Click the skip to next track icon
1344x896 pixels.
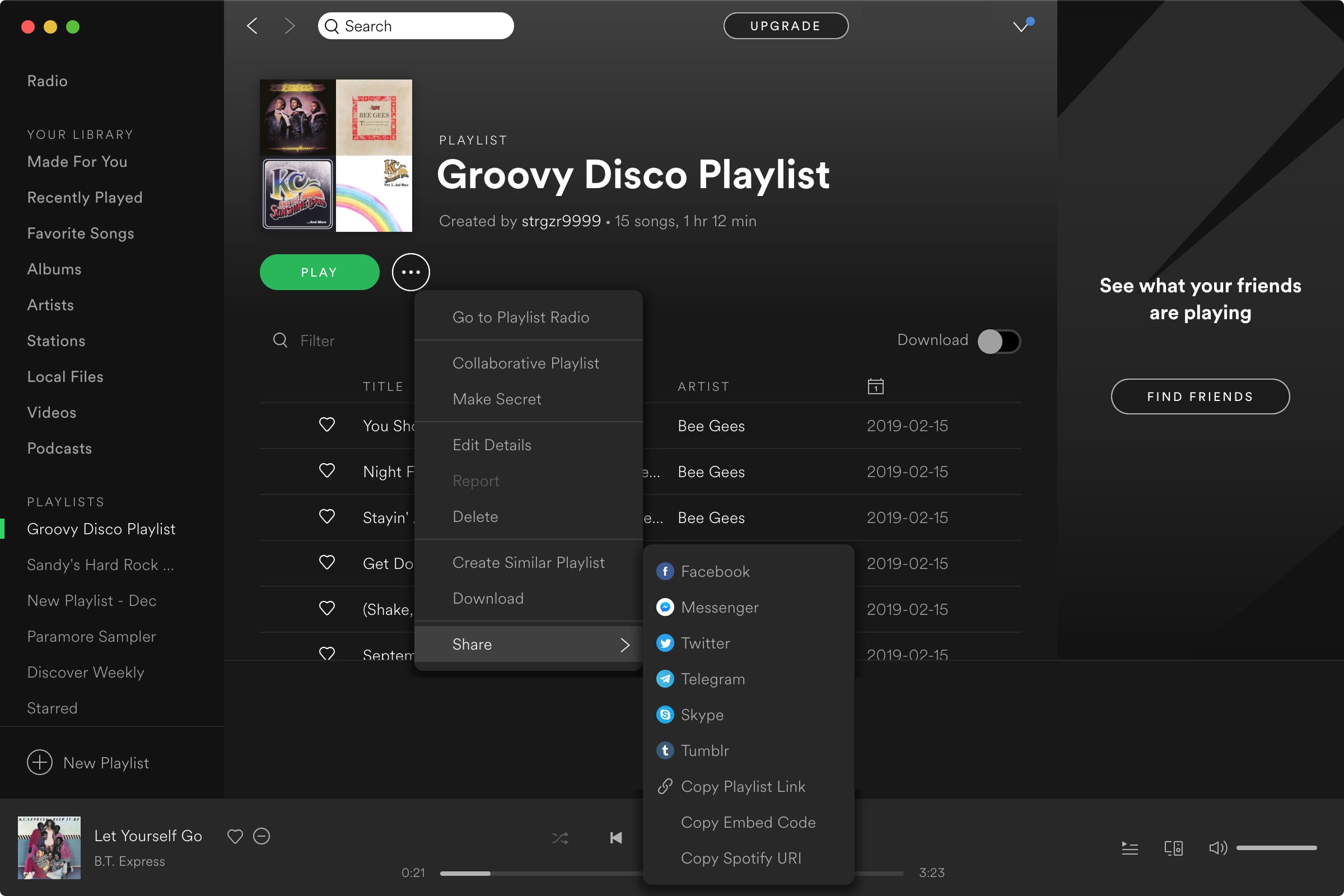(x=727, y=838)
